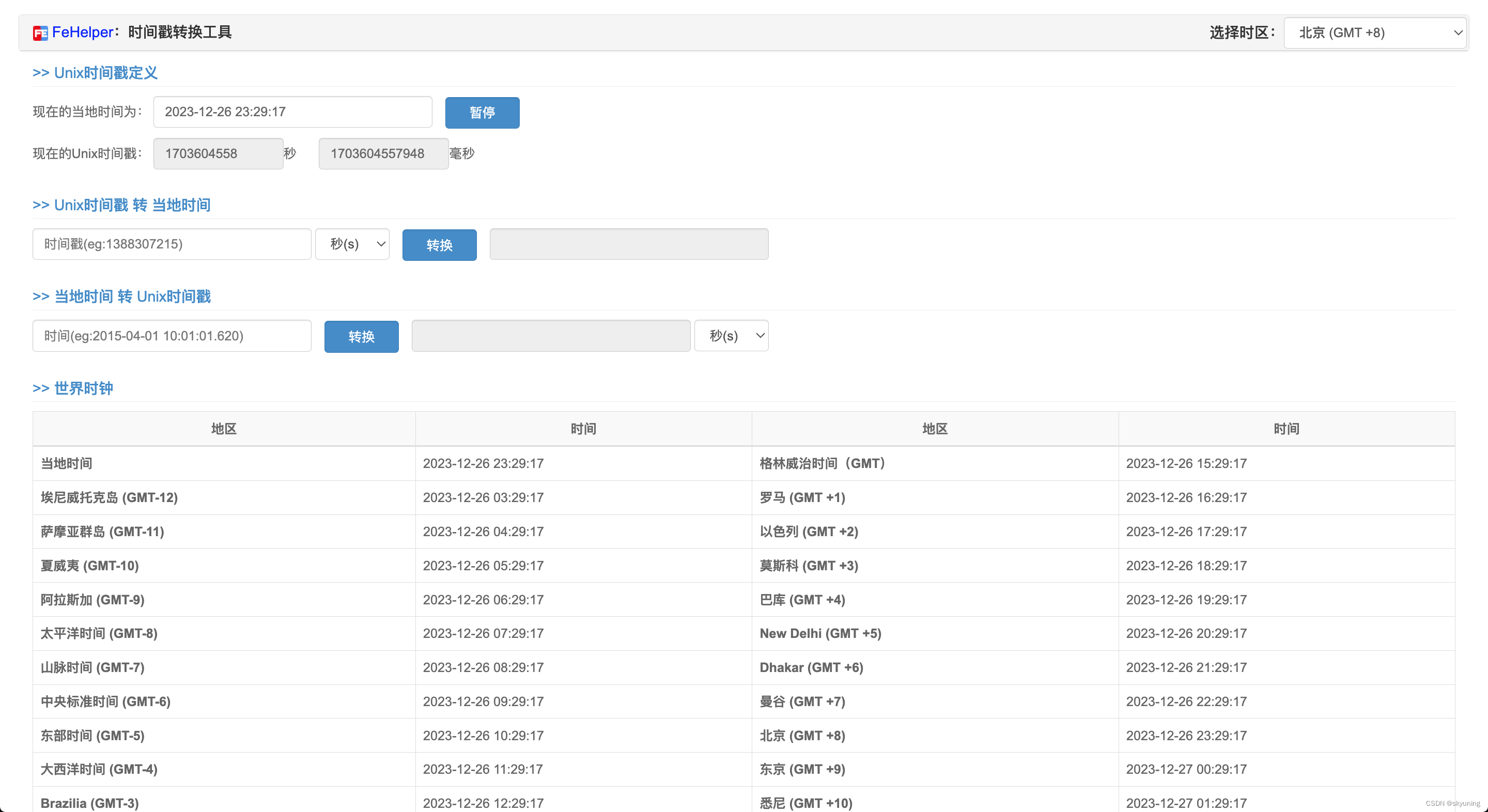
Task: Click 北京 (GMT +8) table row label
Action: tap(802, 736)
